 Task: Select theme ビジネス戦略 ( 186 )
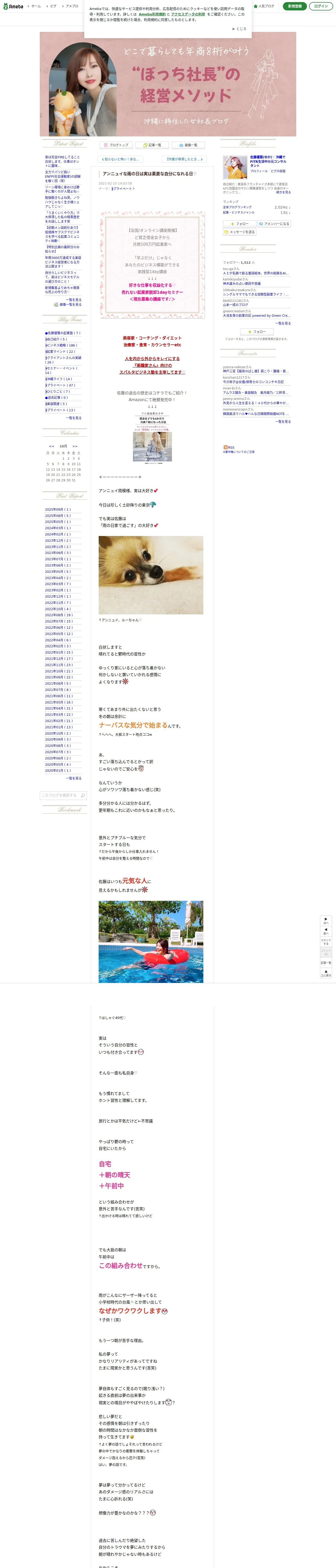click(61, 345)
